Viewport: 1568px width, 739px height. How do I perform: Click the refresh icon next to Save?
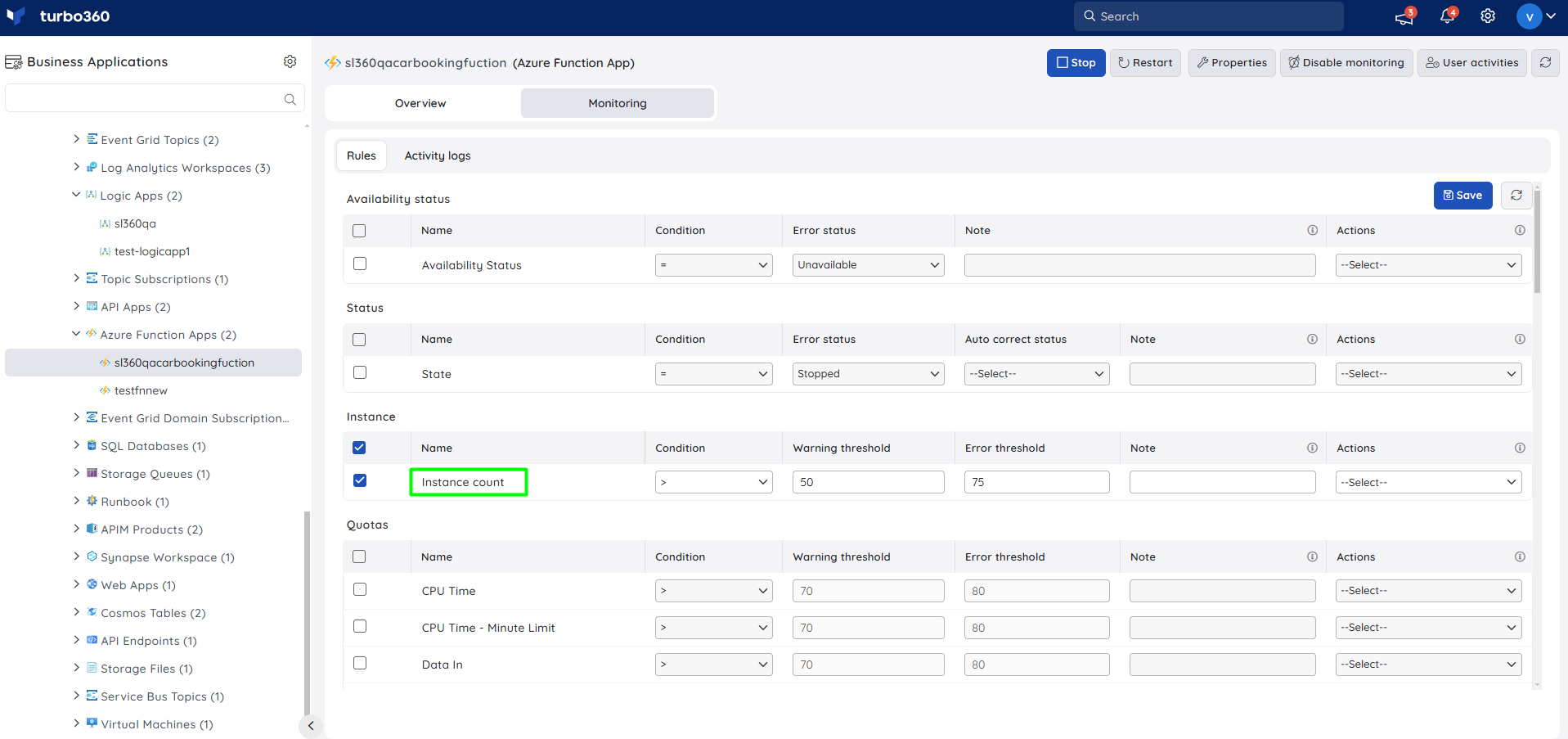pyautogui.click(x=1516, y=196)
